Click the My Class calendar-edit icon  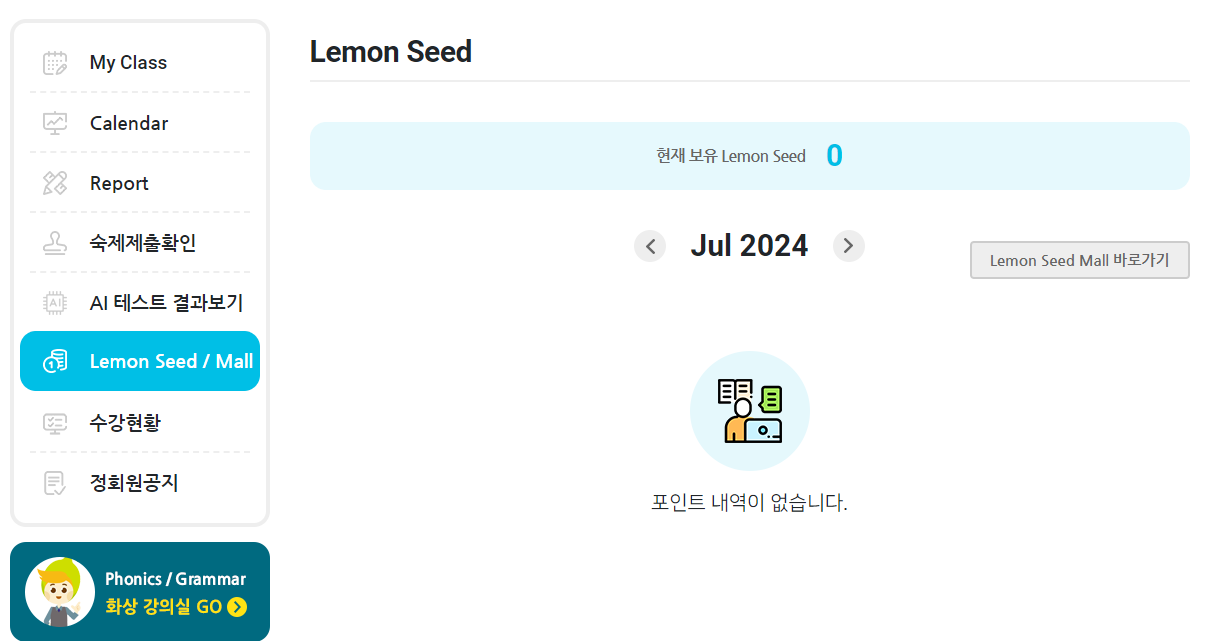coord(55,63)
